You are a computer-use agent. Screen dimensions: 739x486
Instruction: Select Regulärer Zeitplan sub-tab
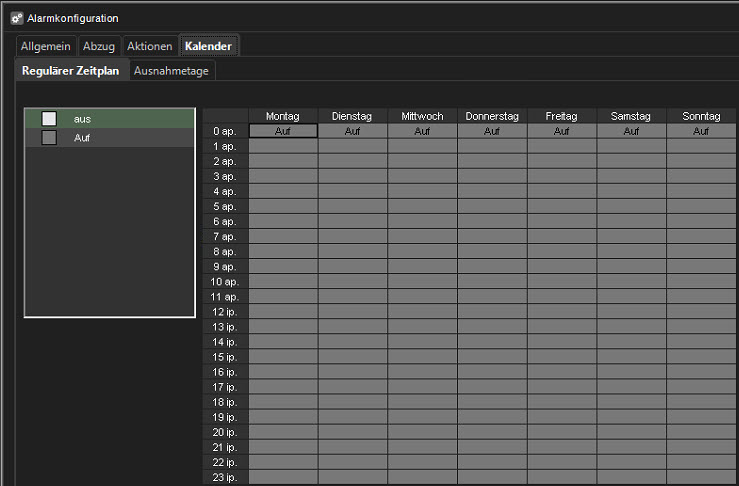tap(70, 71)
